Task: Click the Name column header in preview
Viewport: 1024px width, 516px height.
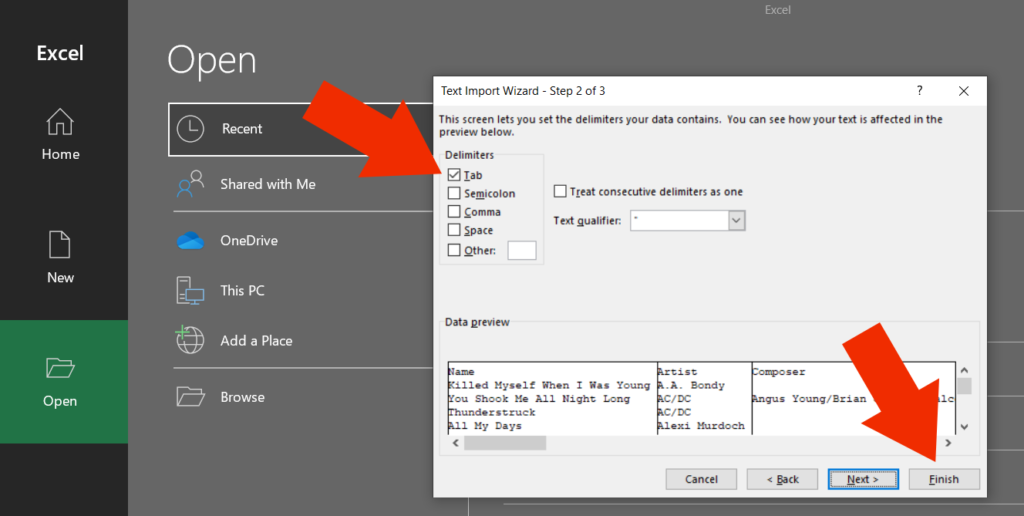Action: [461, 372]
